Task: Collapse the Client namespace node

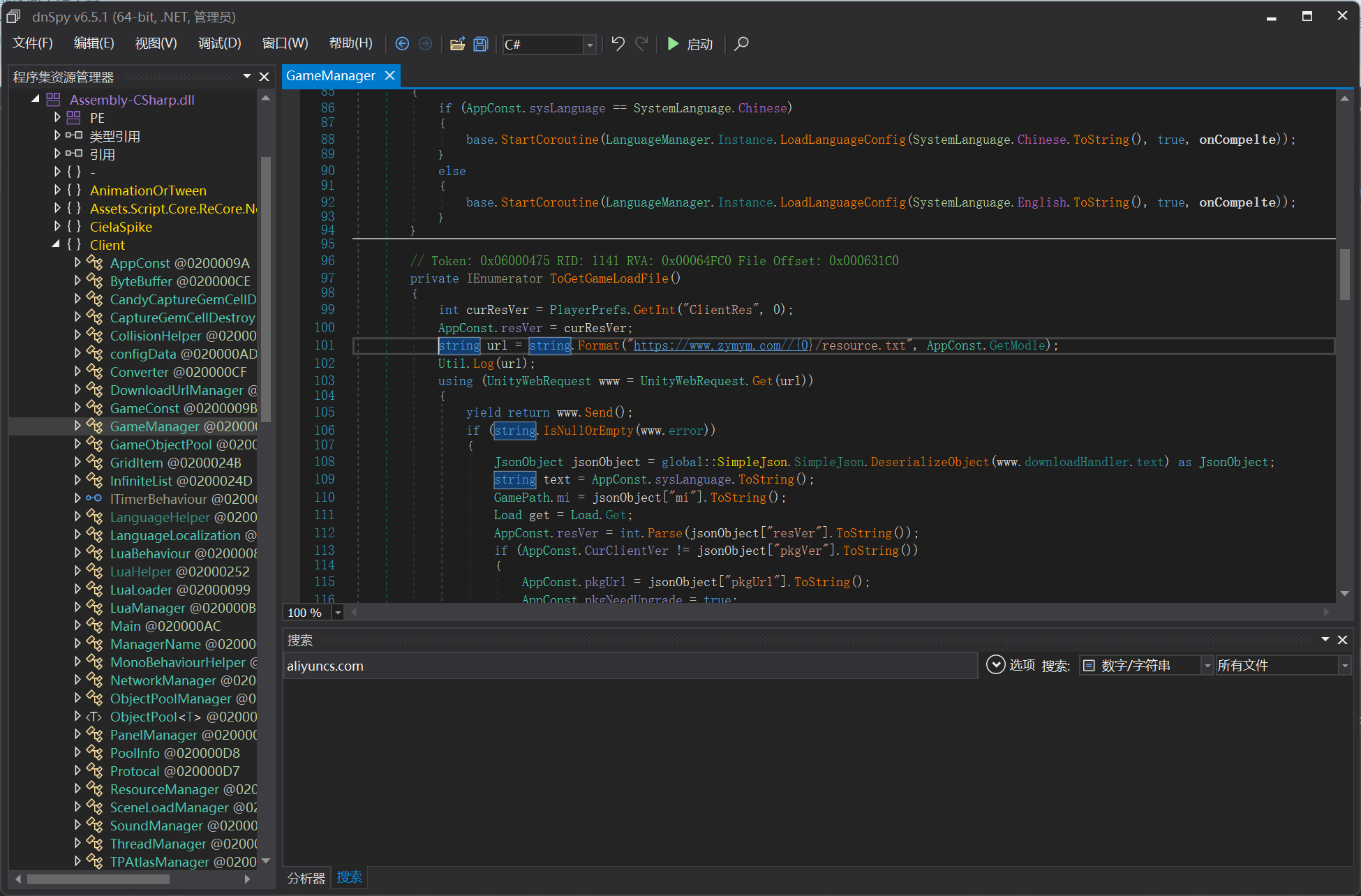Action: 56,244
